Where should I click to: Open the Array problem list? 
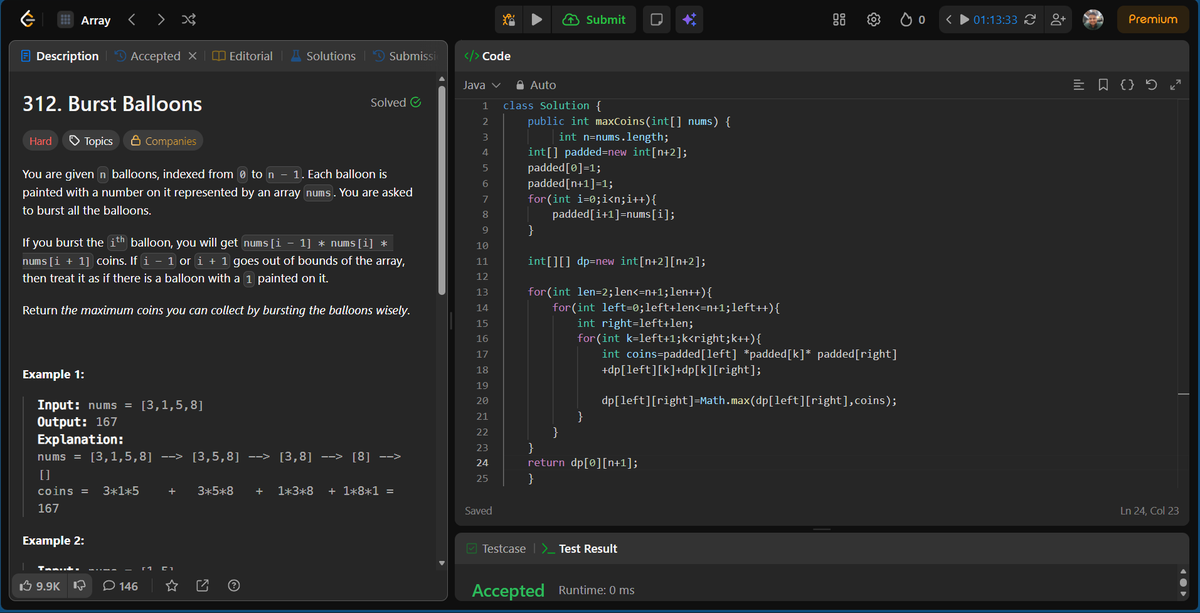(x=83, y=20)
